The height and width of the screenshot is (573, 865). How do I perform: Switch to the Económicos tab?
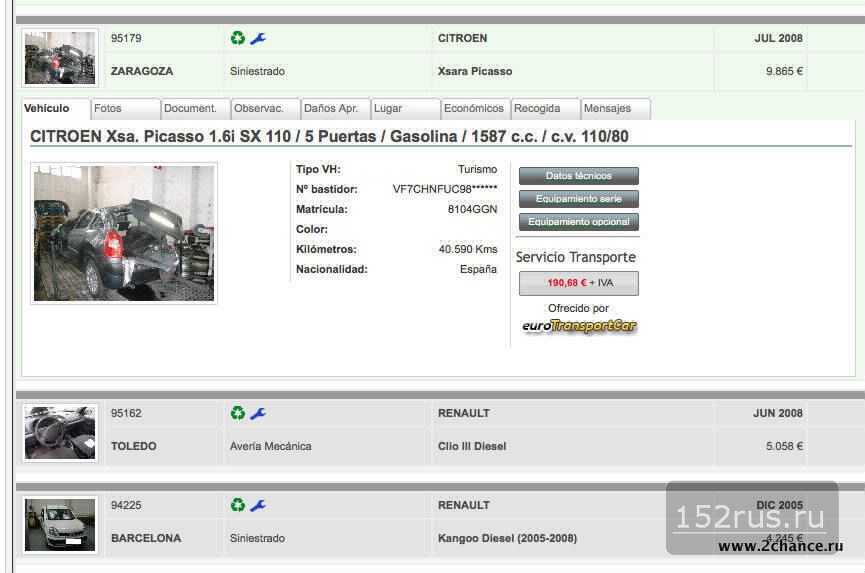tap(476, 109)
